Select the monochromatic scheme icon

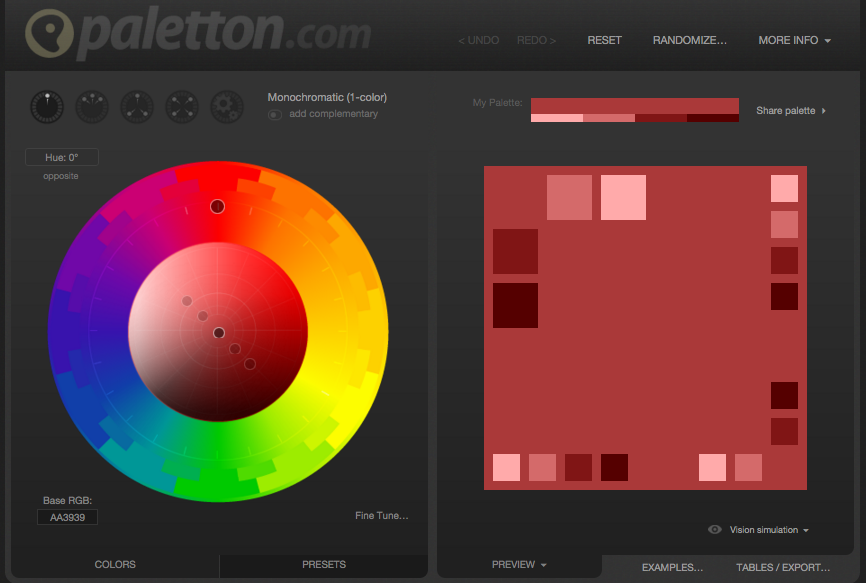tap(46, 106)
